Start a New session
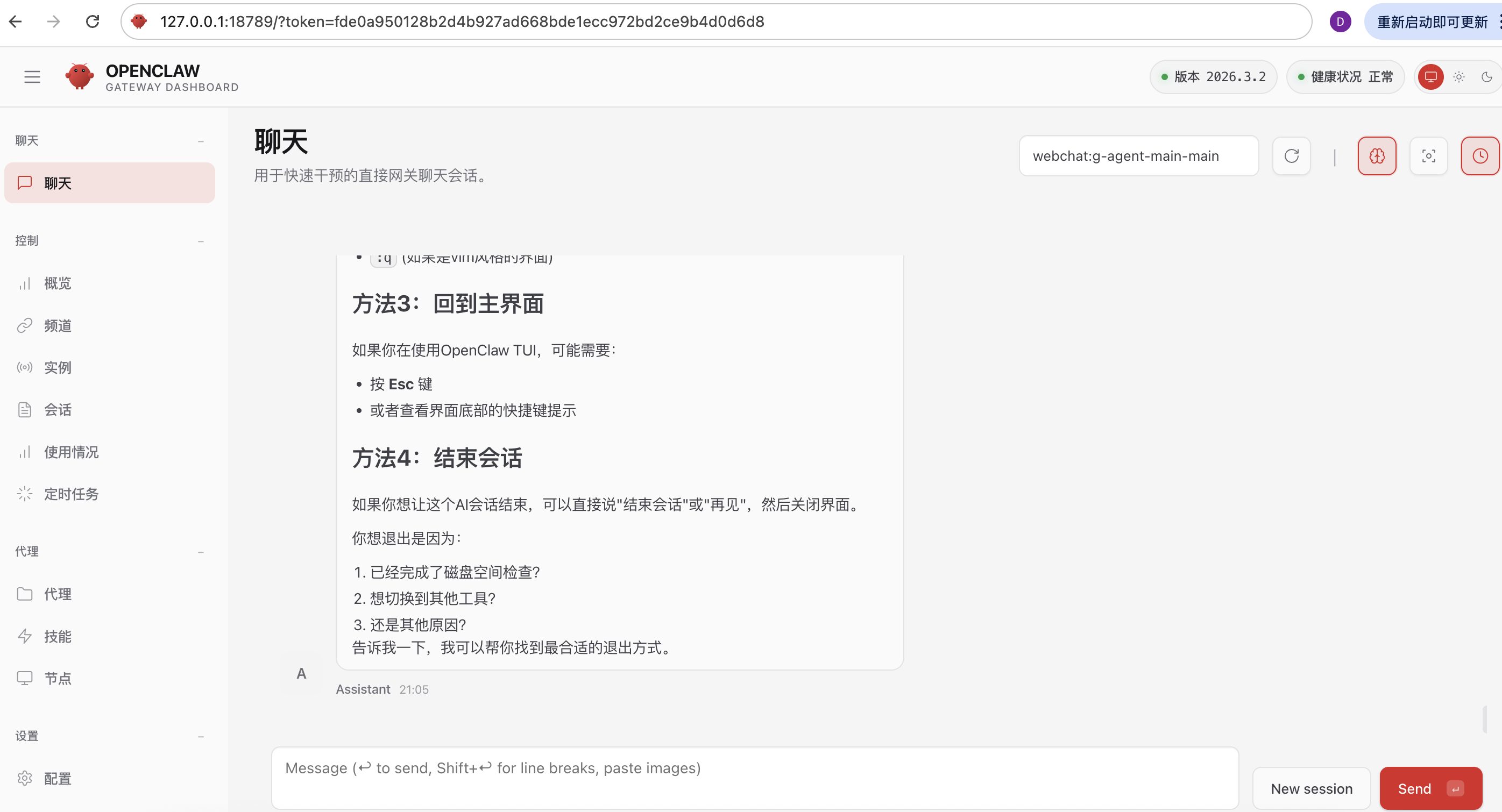This screenshot has height=812, width=1502. (x=1312, y=788)
